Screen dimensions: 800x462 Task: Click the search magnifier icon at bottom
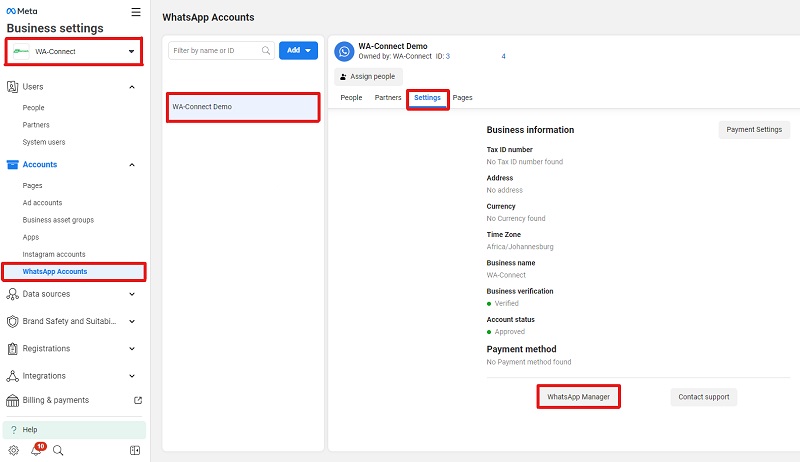58,450
